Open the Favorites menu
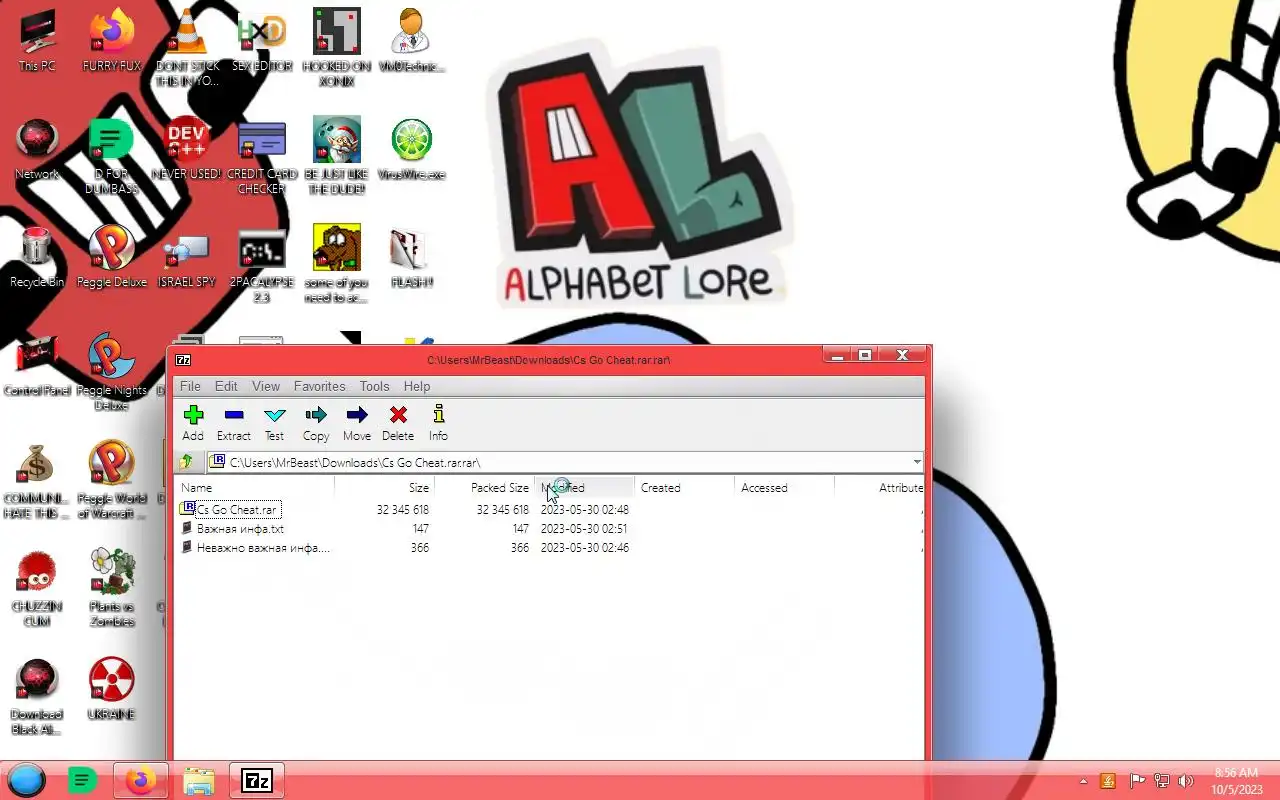Screen dimensions: 1280x800 click(x=319, y=386)
